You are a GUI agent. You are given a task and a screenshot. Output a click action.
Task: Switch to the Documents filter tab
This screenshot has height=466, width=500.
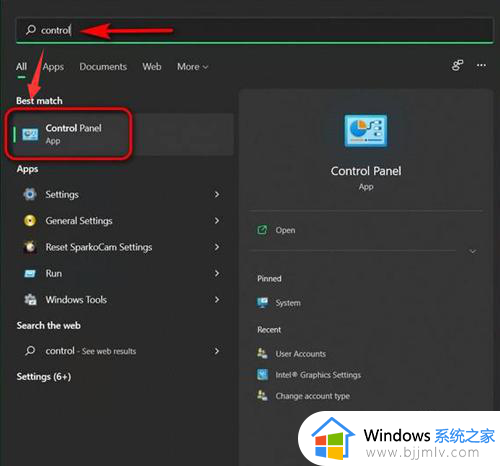[x=103, y=67]
